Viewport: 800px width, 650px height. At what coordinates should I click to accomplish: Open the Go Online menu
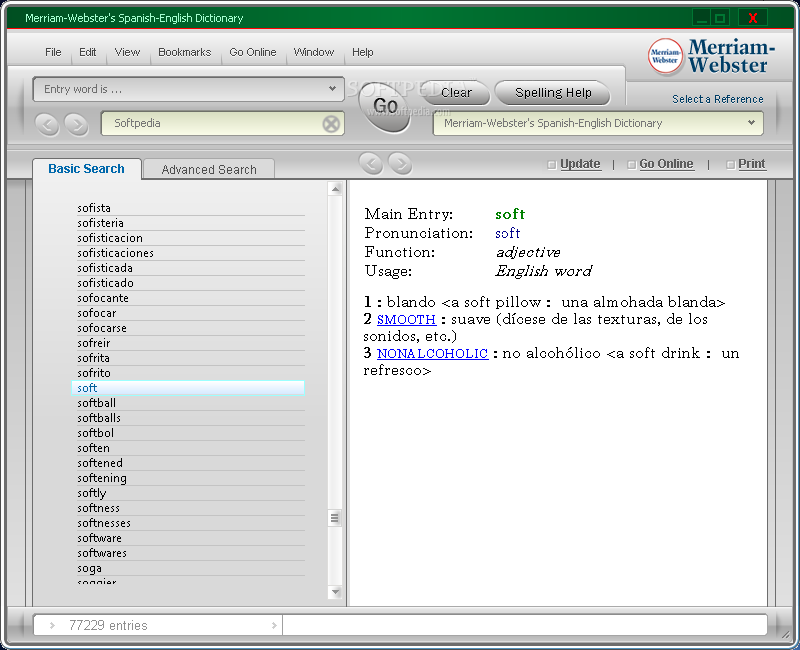tap(253, 52)
